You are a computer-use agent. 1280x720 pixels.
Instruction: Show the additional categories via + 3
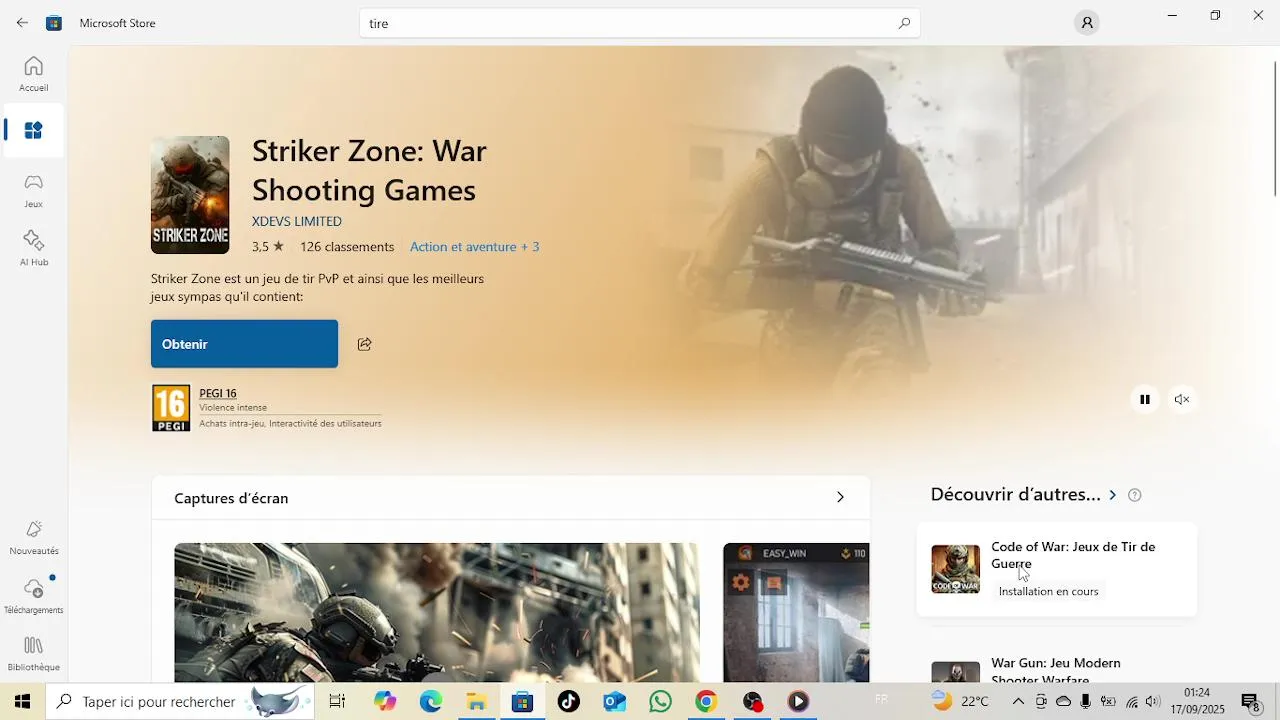click(530, 246)
